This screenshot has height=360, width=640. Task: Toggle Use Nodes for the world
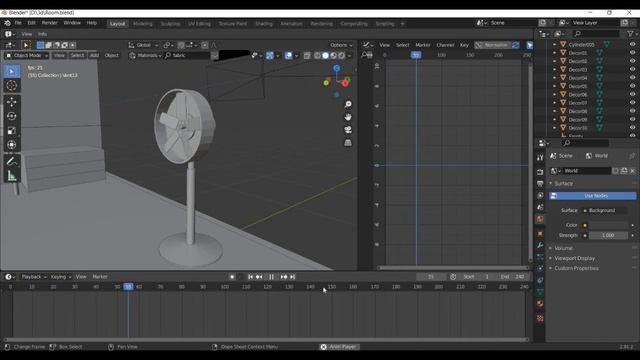(592, 196)
